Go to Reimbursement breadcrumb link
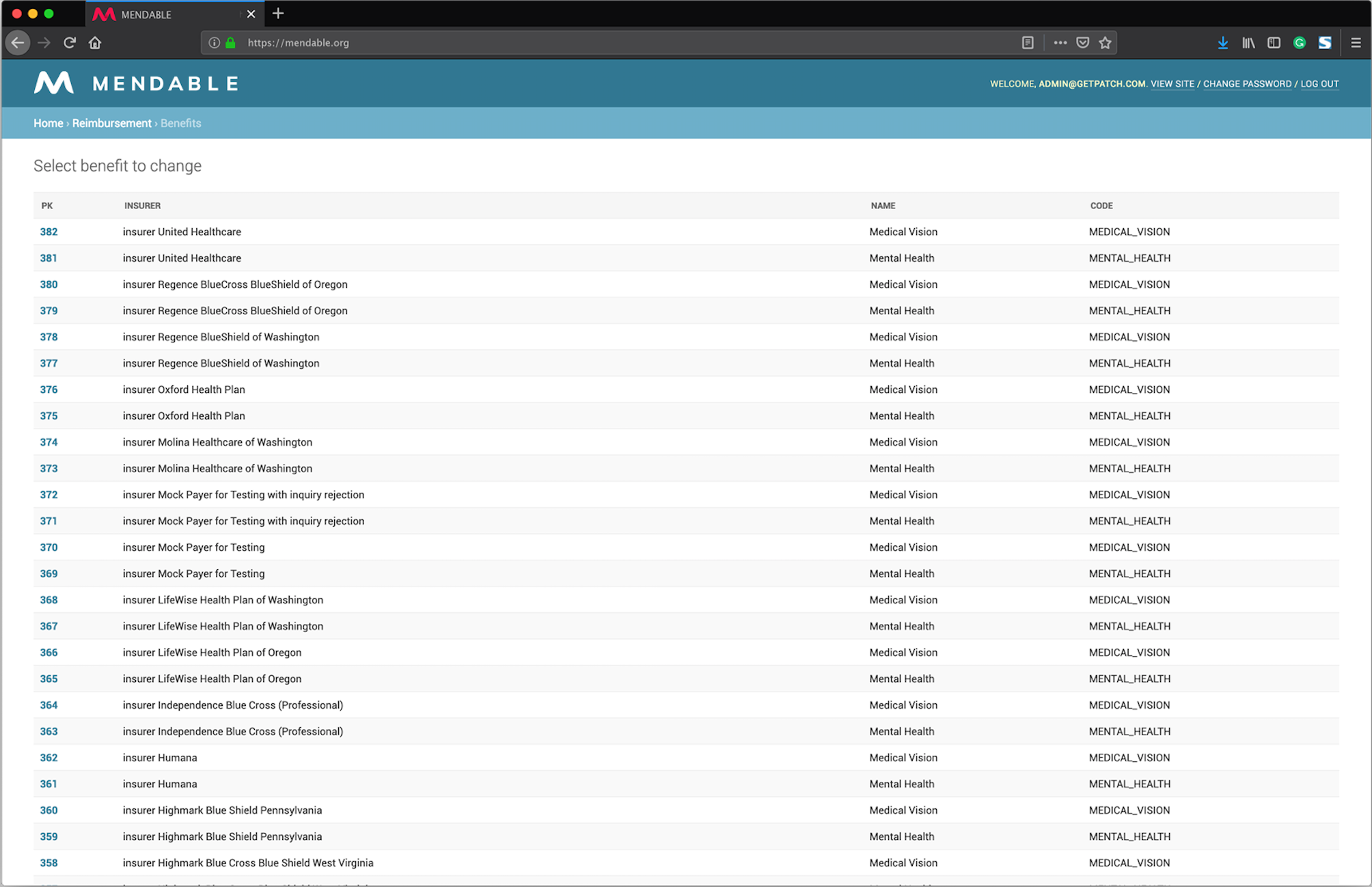Image resolution: width=1372 pixels, height=887 pixels. [x=112, y=123]
